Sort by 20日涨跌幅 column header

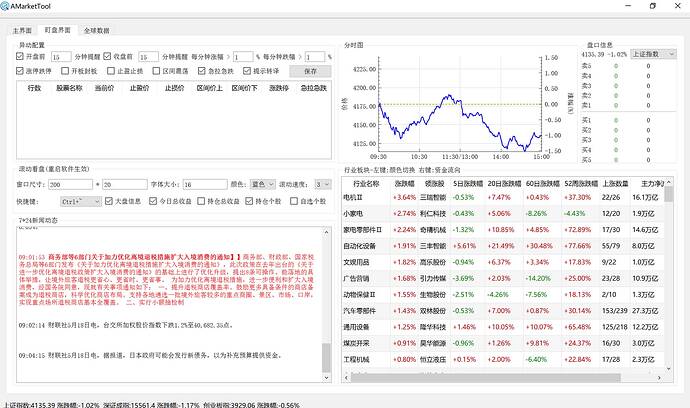[x=504, y=184]
